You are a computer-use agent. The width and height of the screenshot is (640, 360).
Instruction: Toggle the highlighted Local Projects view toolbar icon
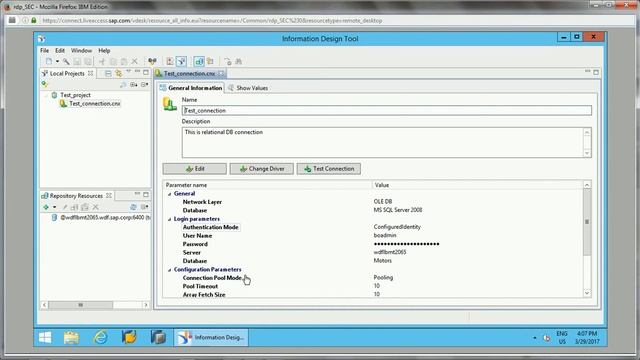[x=181, y=62]
